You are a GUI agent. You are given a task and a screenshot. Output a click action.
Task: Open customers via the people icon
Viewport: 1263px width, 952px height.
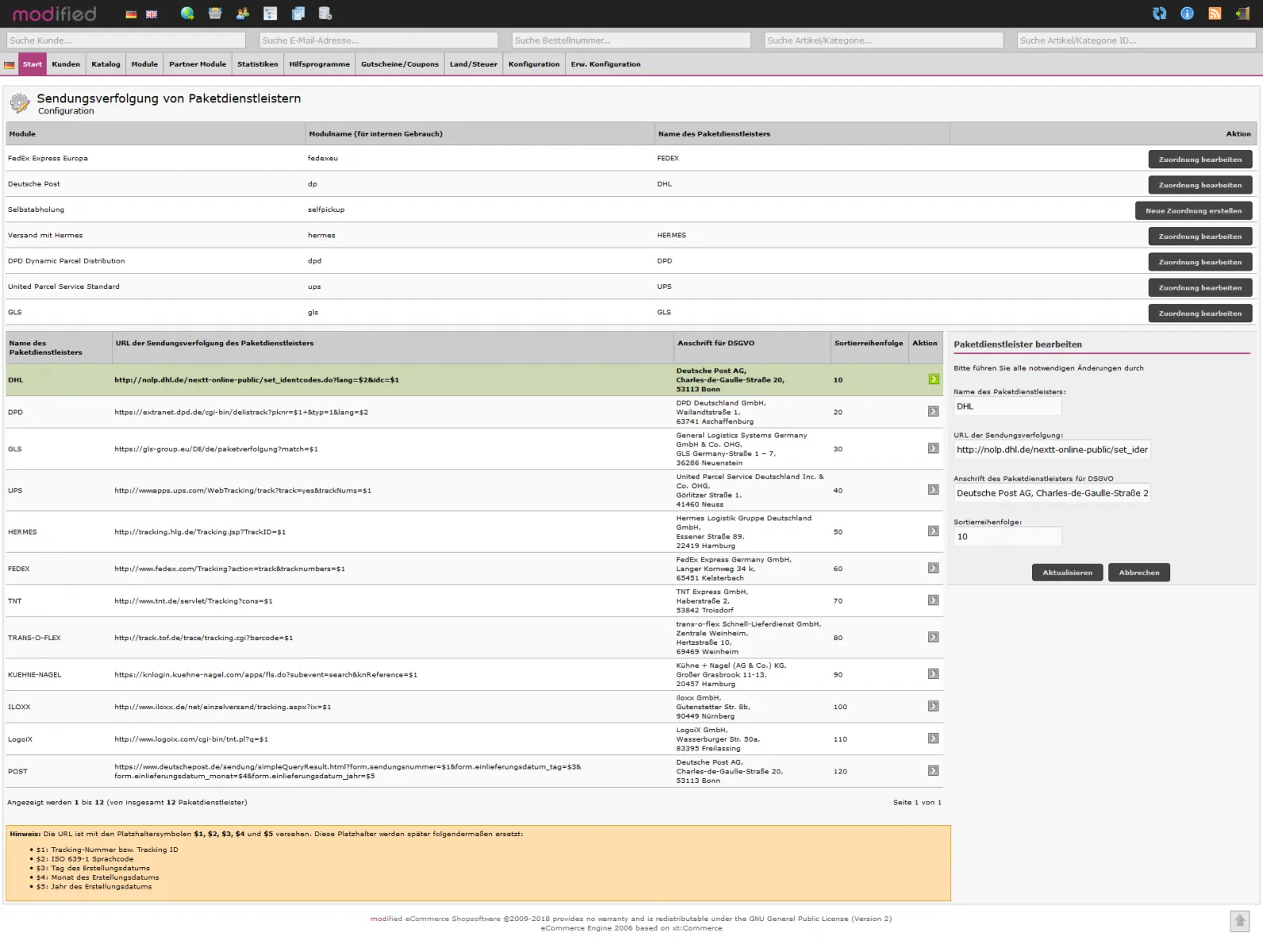[x=243, y=13]
